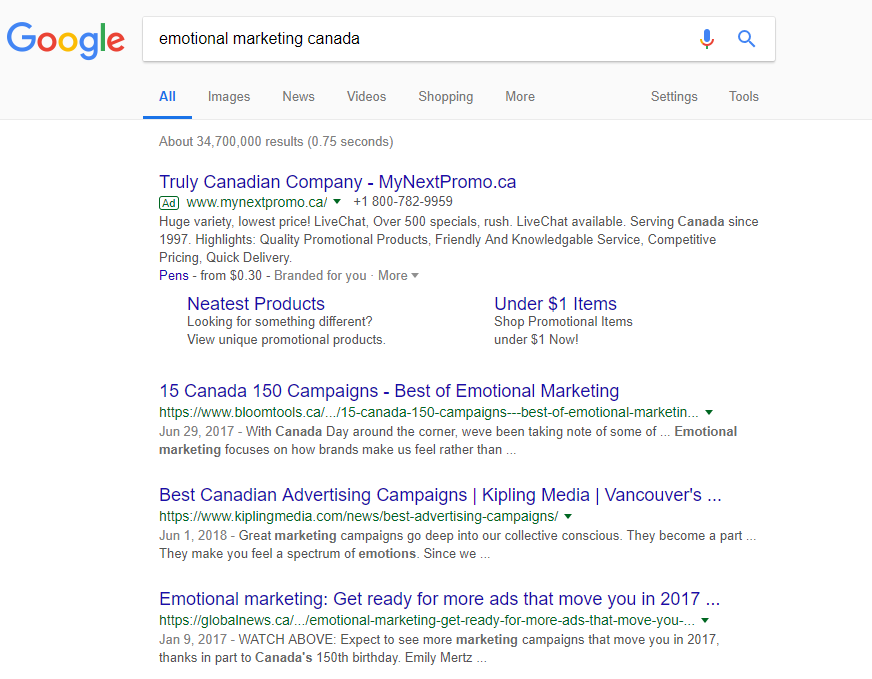This screenshot has height=679, width=872.
Task: Open search Settings
Action: tap(674, 97)
